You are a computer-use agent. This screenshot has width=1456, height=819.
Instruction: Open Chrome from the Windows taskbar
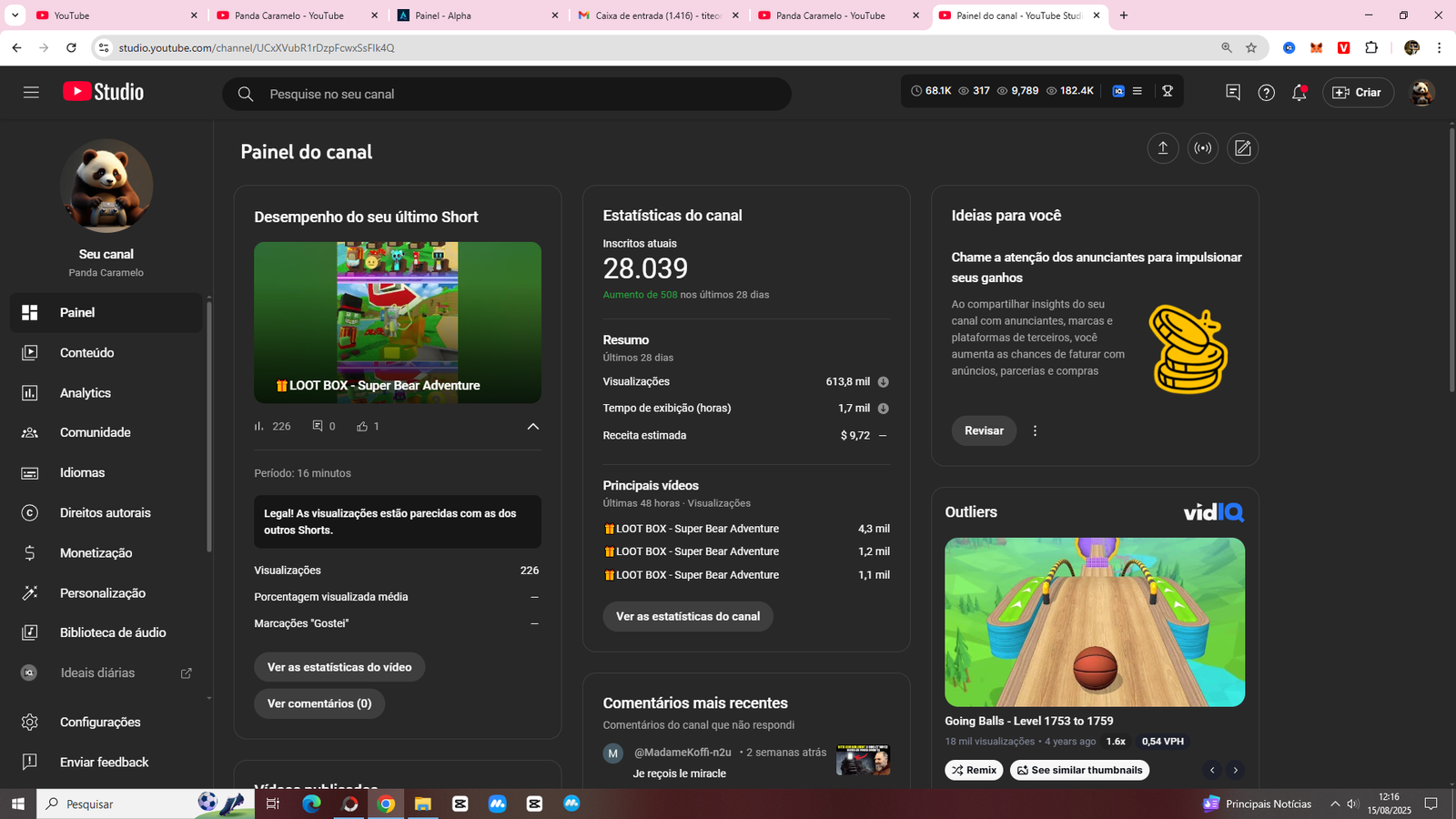click(386, 804)
